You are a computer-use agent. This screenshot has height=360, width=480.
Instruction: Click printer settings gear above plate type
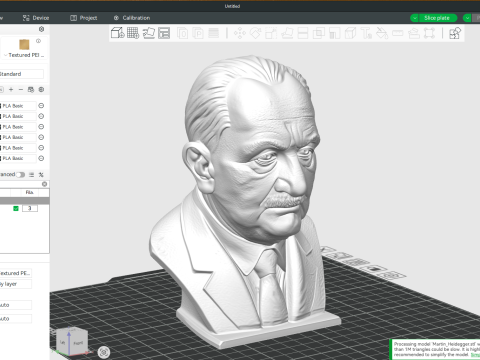click(41, 29)
